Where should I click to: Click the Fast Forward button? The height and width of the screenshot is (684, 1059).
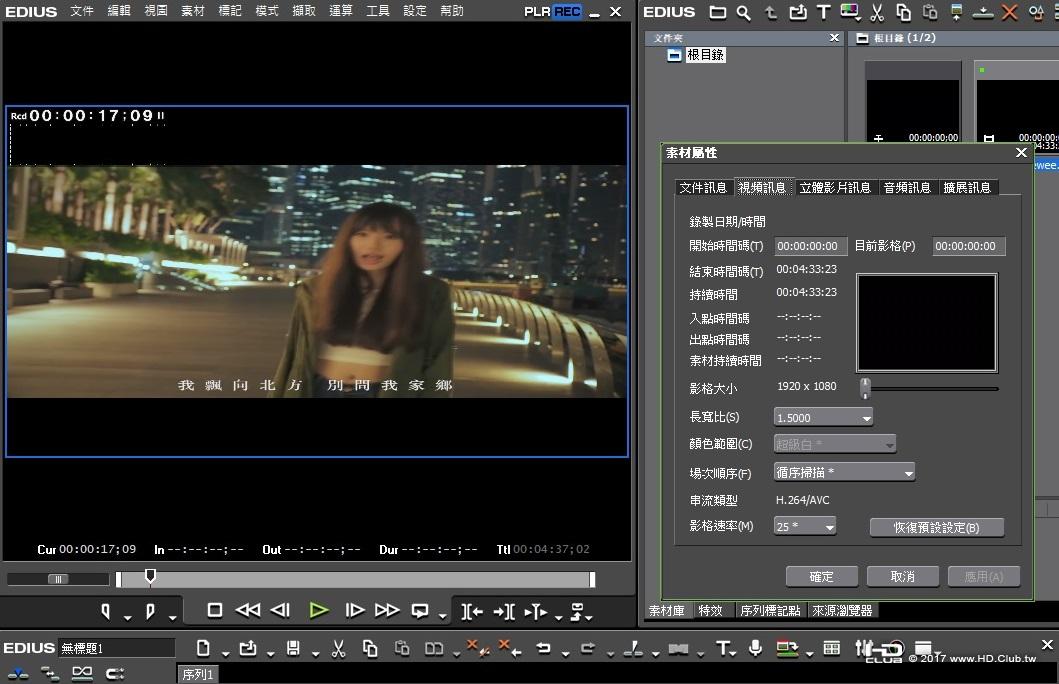click(x=387, y=610)
